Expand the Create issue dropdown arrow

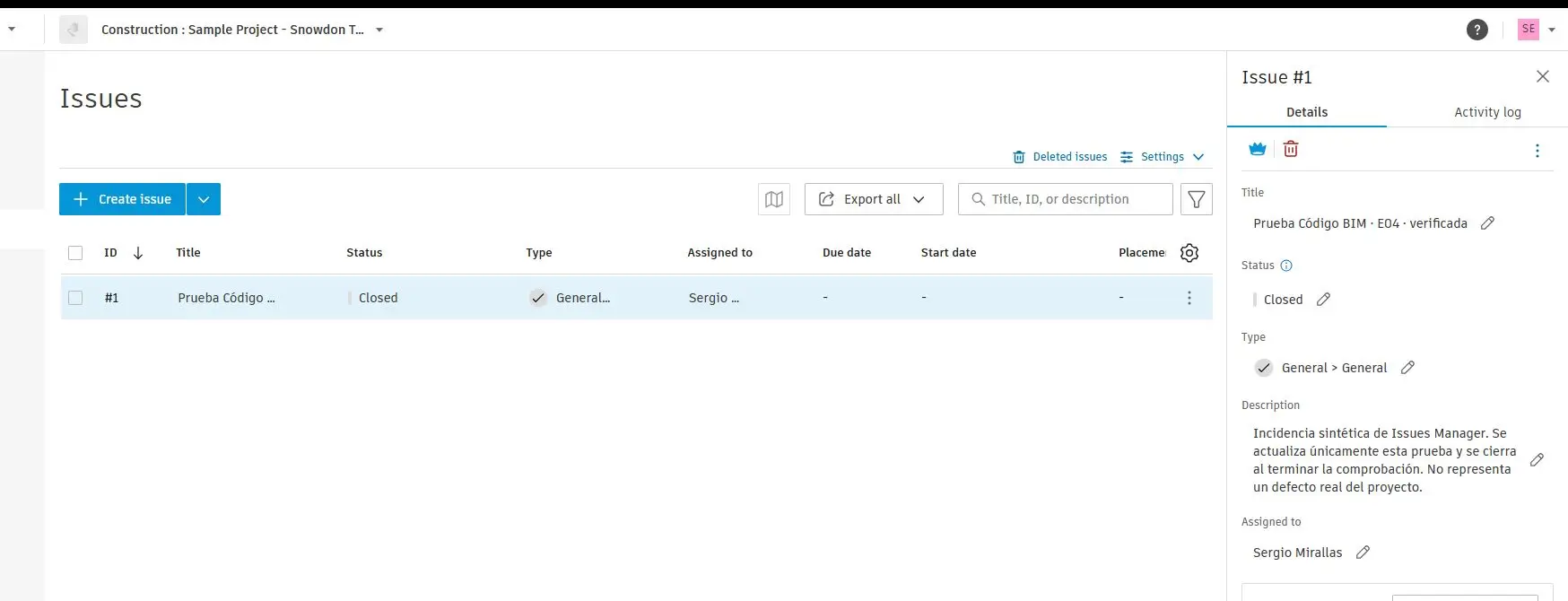point(204,199)
